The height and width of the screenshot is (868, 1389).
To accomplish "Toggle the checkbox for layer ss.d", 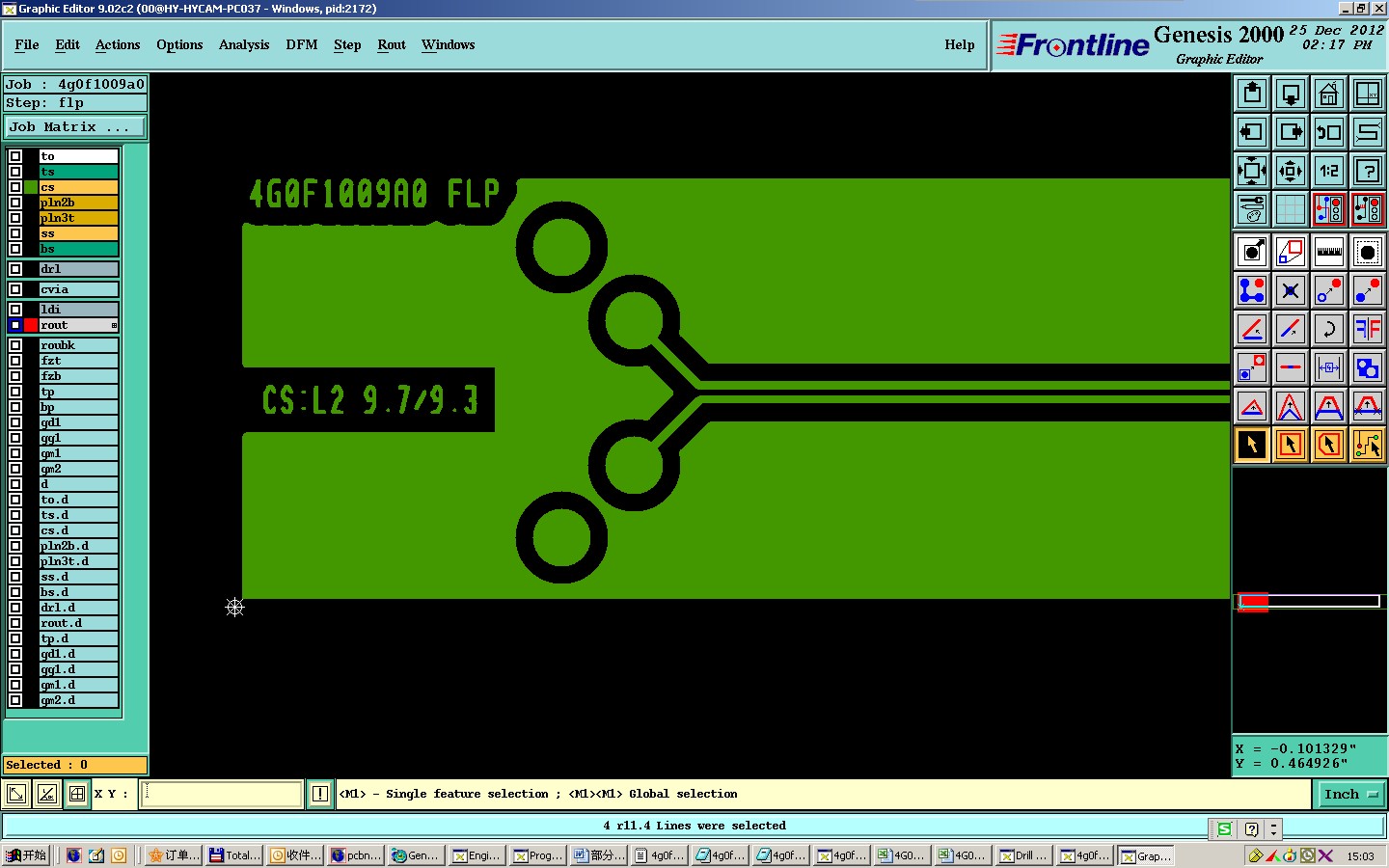I will (x=15, y=577).
